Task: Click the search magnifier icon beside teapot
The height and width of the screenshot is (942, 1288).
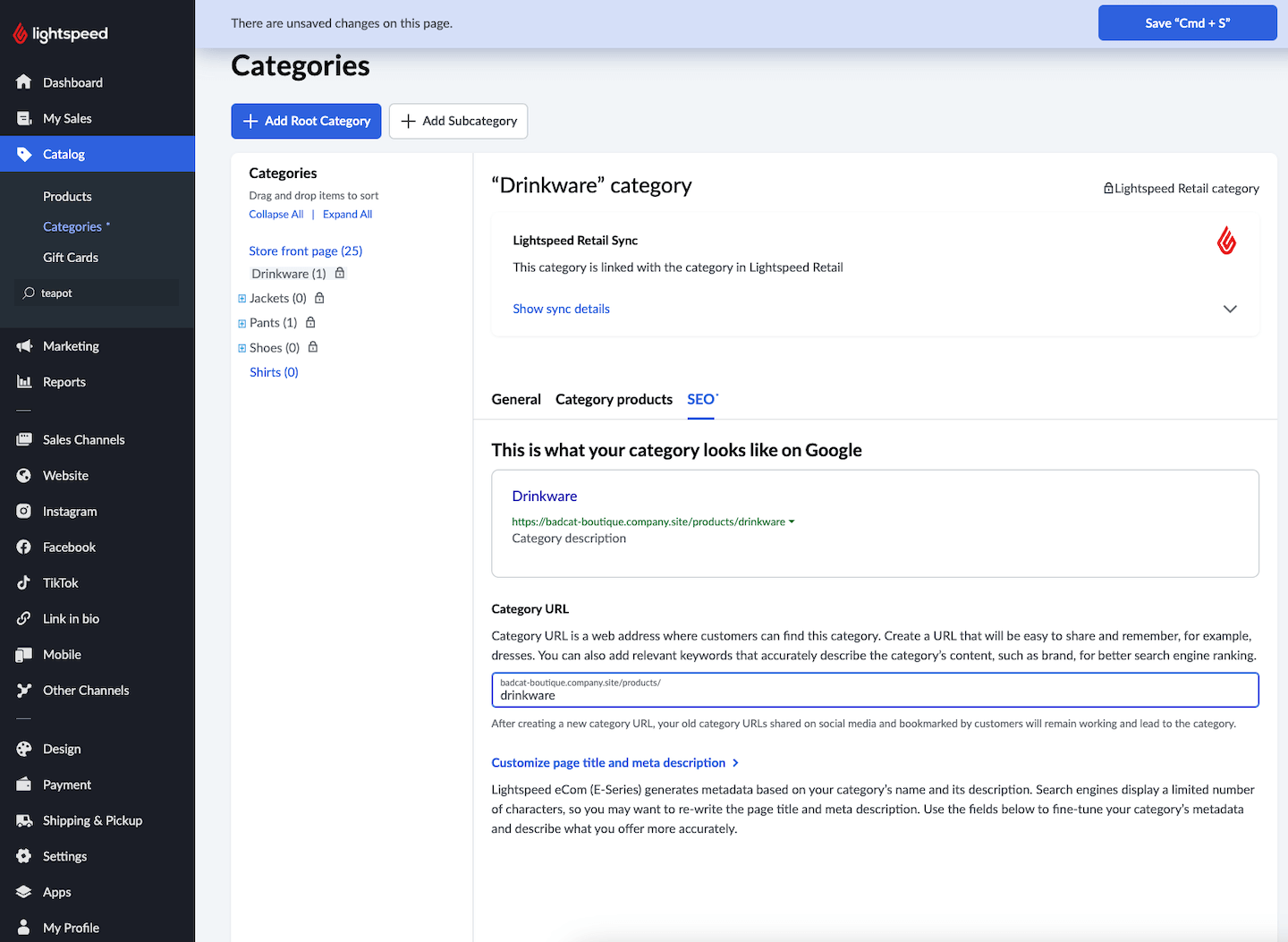Action: (29, 293)
